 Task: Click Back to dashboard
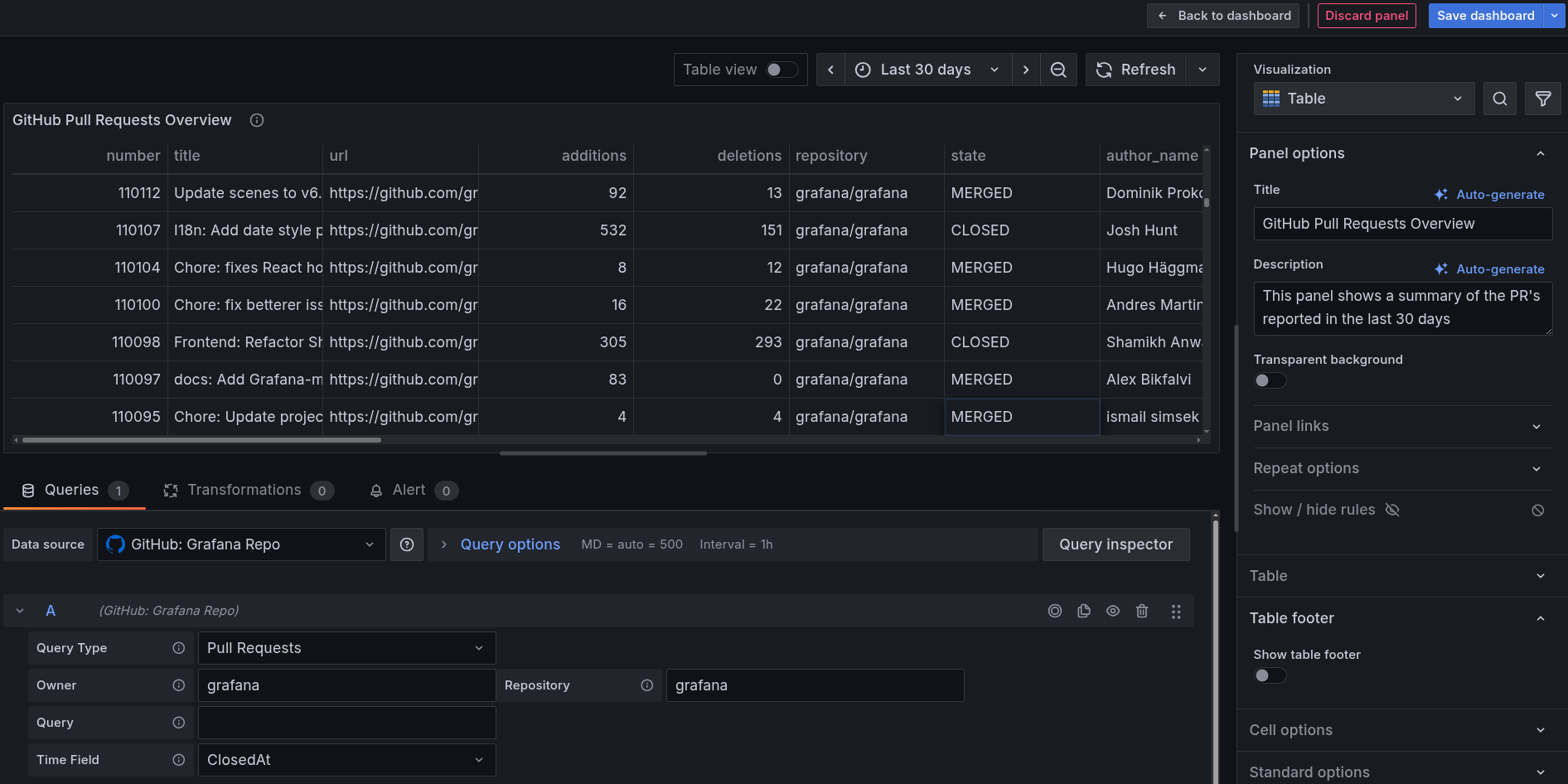(1222, 15)
